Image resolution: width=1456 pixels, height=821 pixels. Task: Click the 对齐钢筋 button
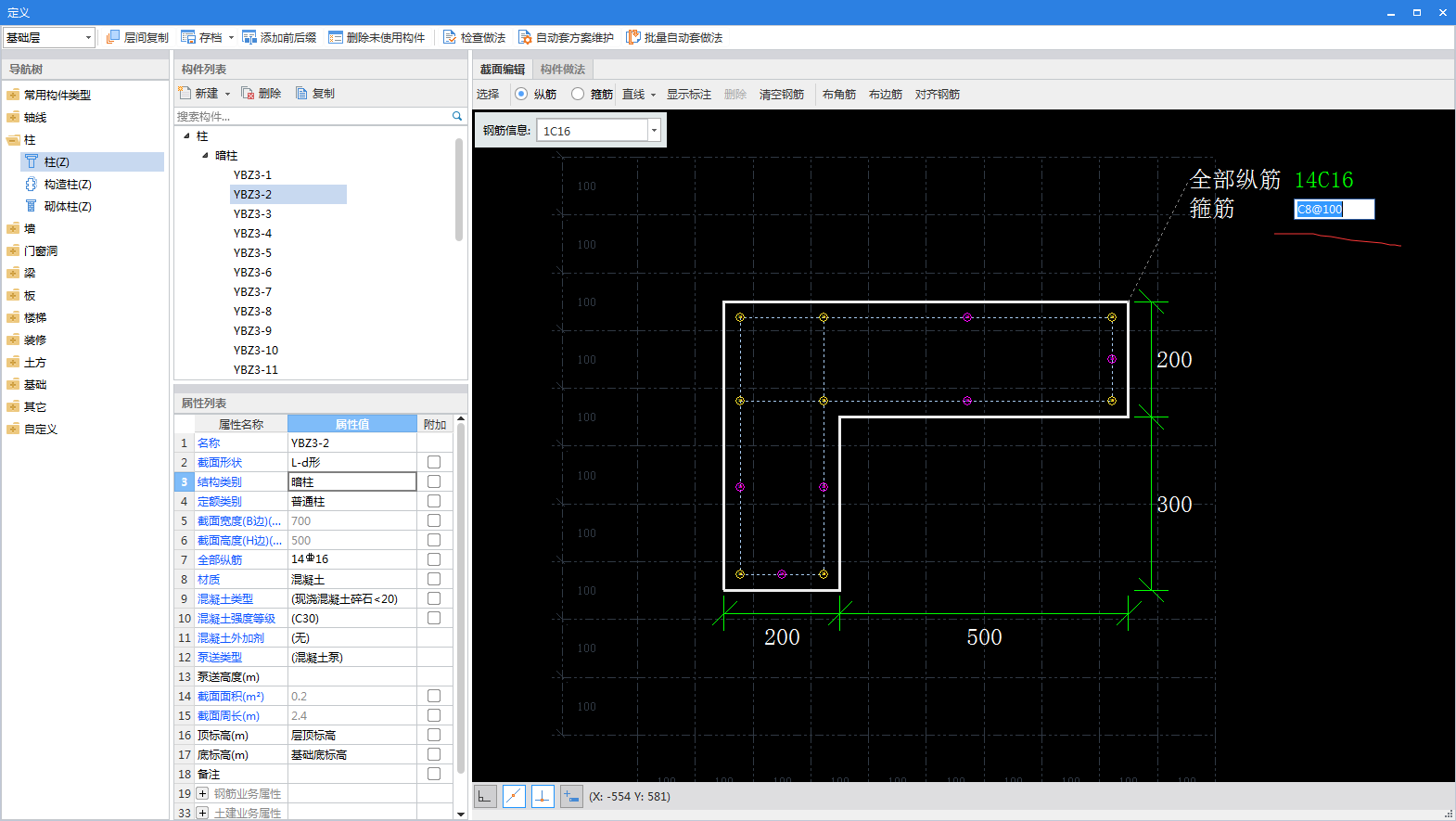(x=938, y=95)
